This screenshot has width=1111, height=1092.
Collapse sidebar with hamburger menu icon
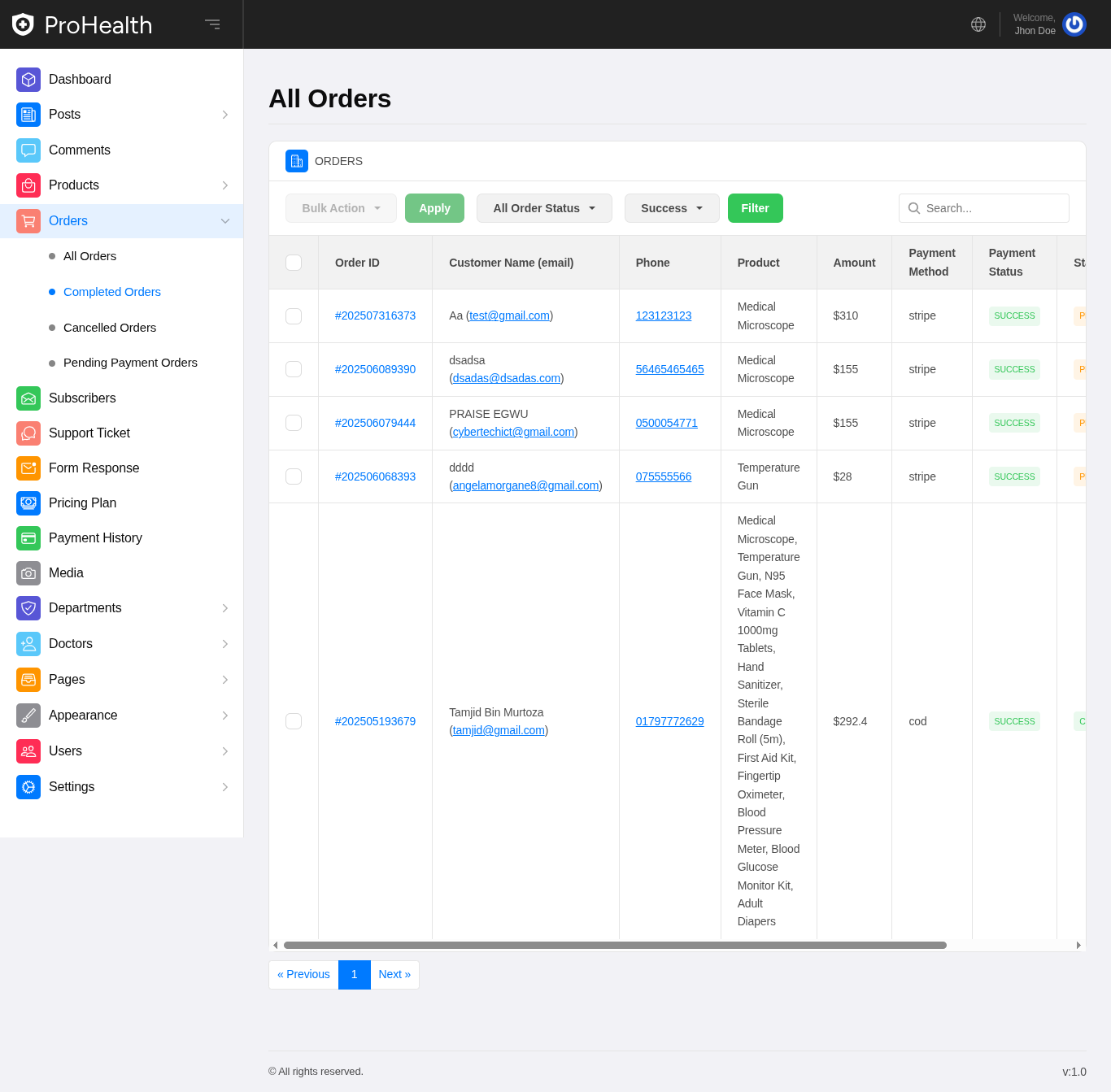(212, 24)
